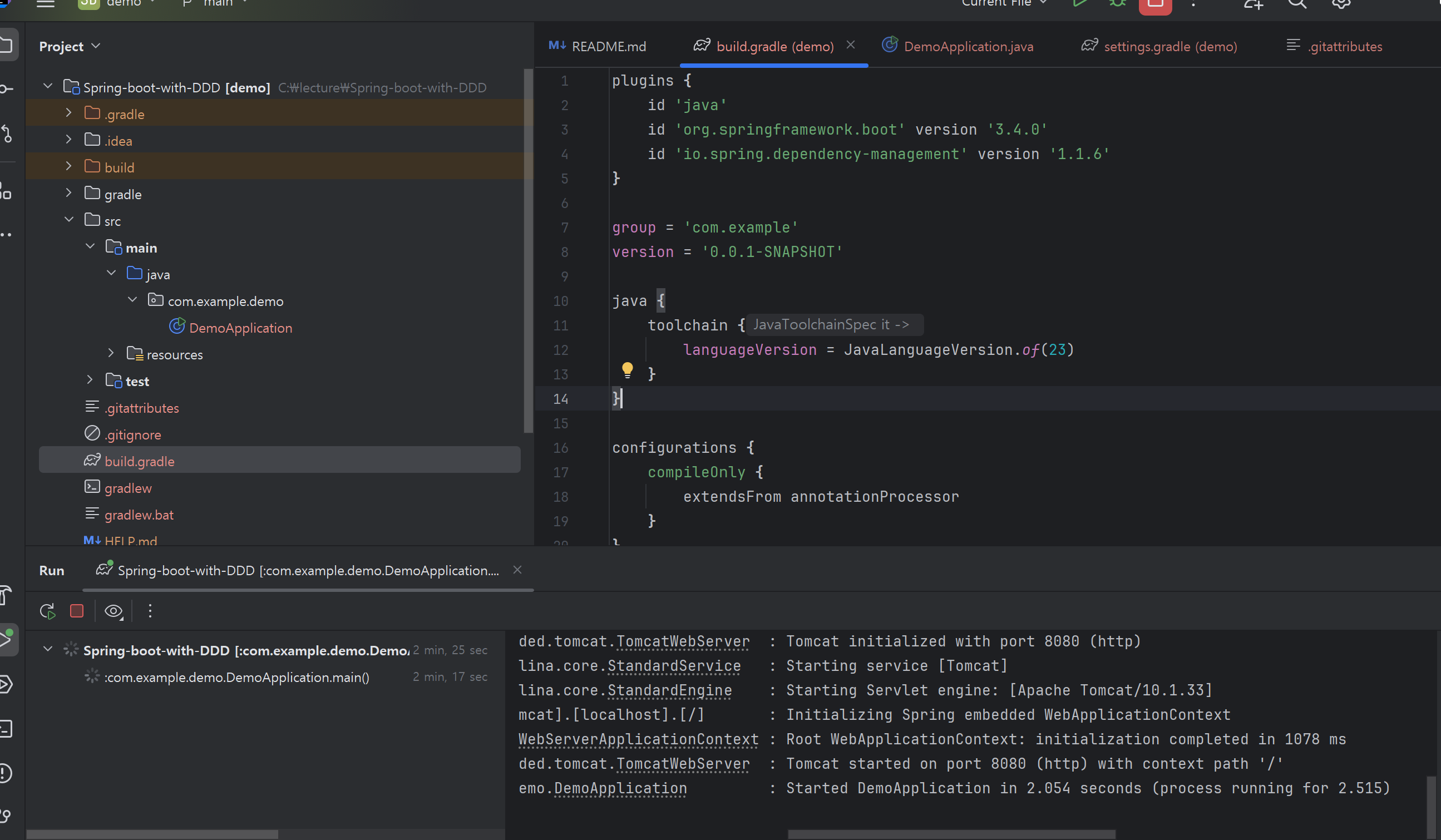The height and width of the screenshot is (840, 1441).
Task: Open the main hamburger menu
Action: 45,3
